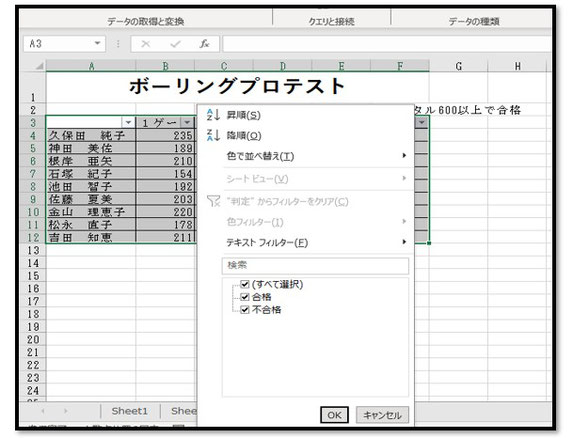Switch to the Sheet1 tab
Viewport: 573px width, 438px height.
point(130,411)
